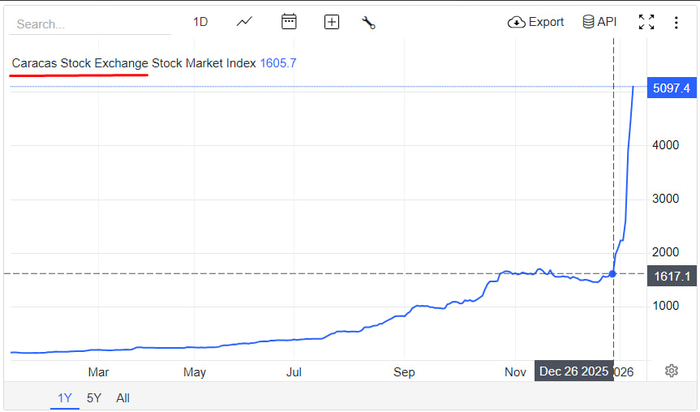Open the calendar date range picker

[x=289, y=22]
